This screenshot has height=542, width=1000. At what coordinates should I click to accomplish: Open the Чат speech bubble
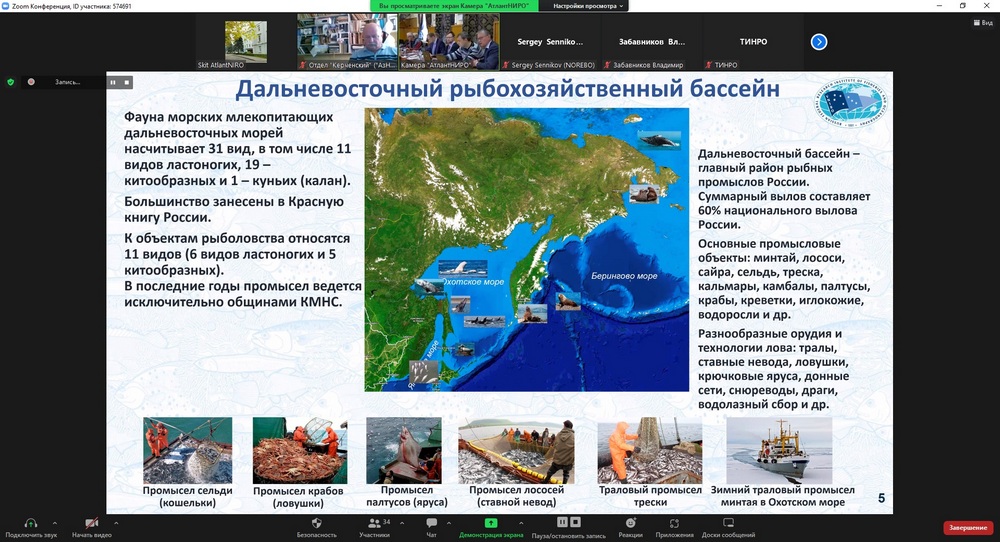[431, 523]
